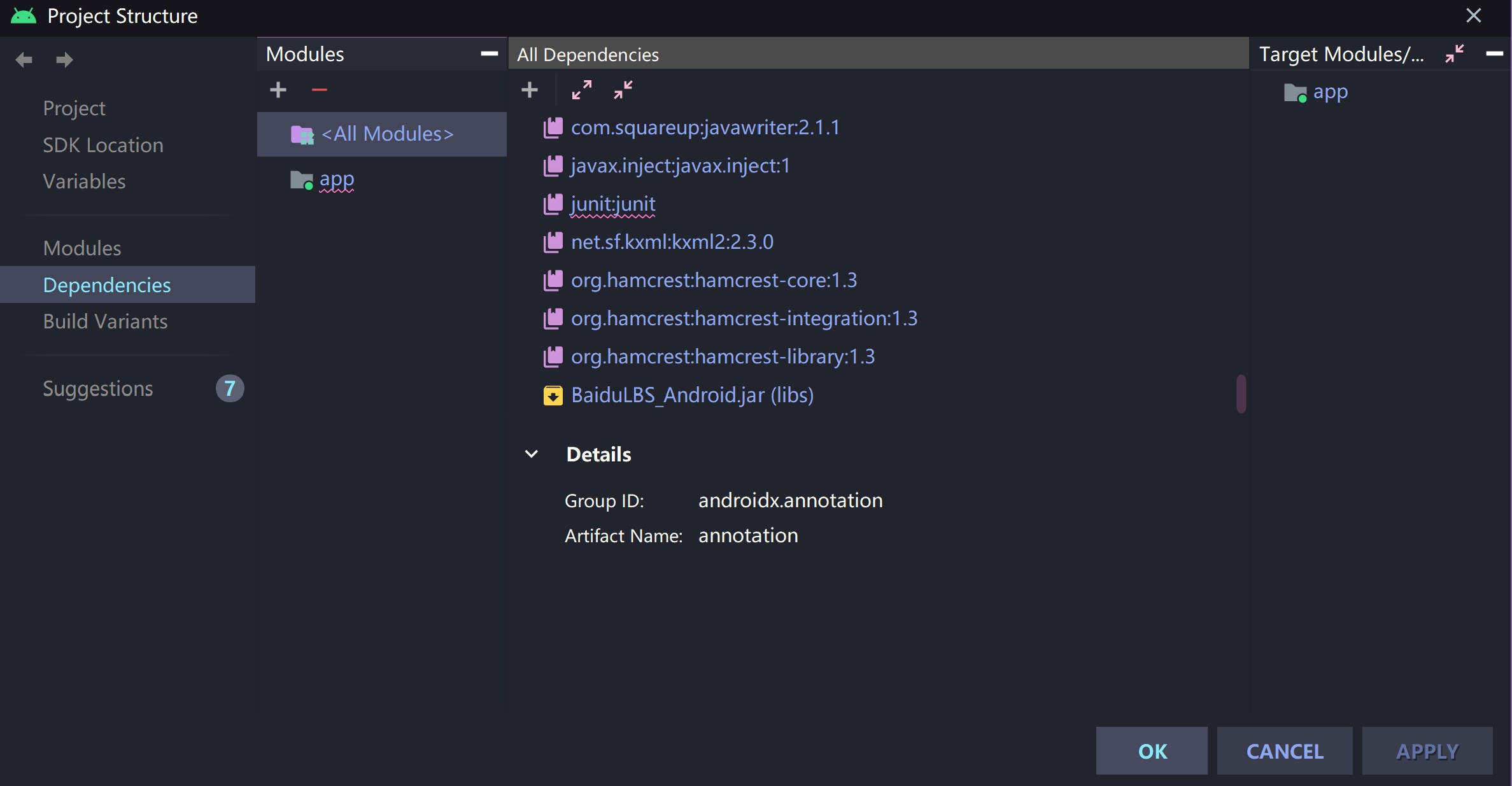Remove module using red minus icon
Viewport: 1512px width, 786px height.
pos(319,90)
